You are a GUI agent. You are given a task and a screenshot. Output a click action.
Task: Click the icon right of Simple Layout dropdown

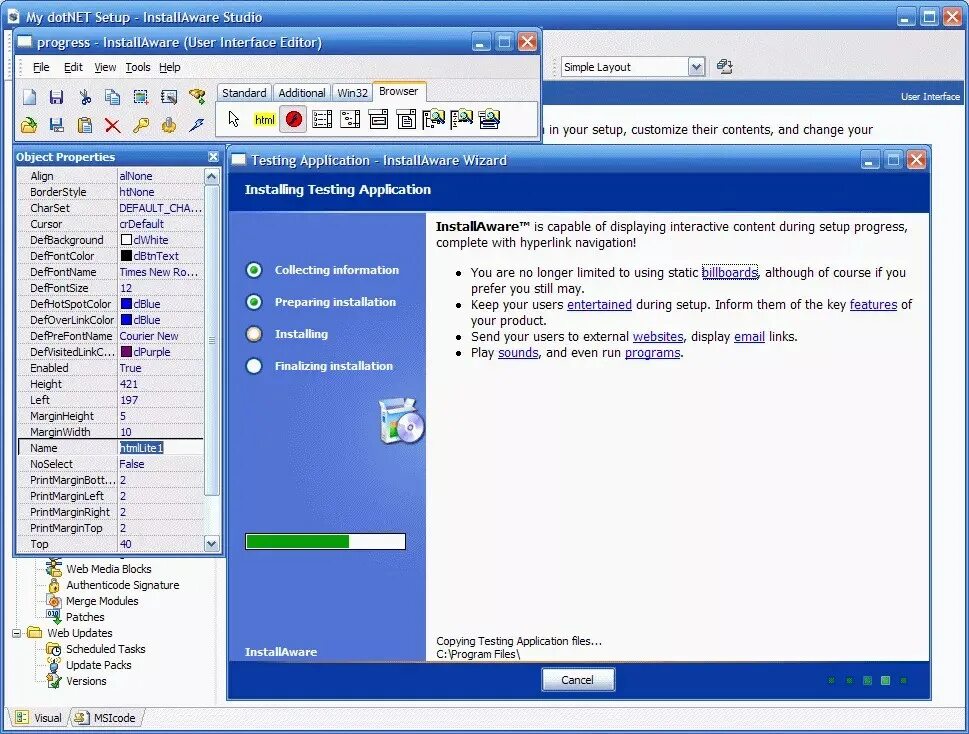[725, 67]
